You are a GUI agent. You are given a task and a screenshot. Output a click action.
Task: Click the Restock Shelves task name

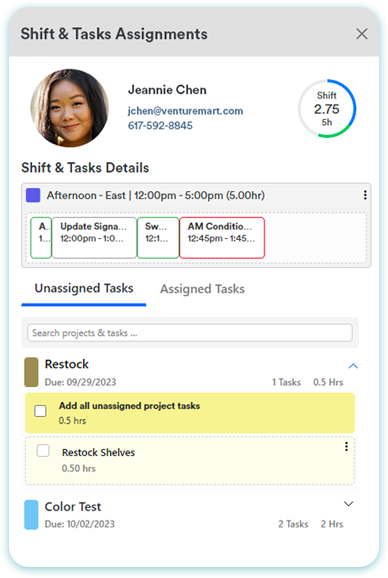coord(98,452)
